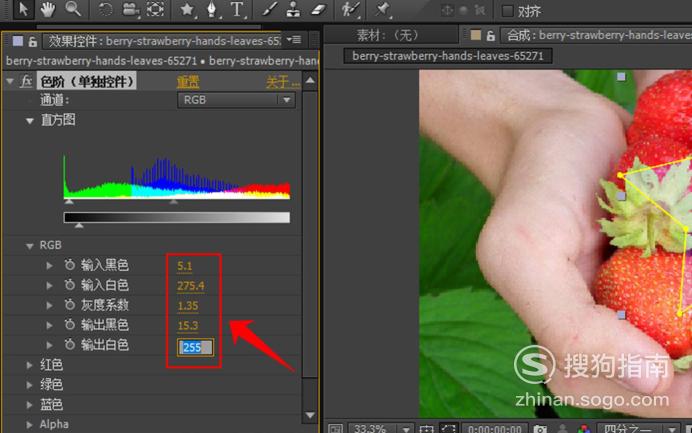Toggle lock on the 合成 viewer panel
This screenshot has height=433, width=692.
click(490, 36)
